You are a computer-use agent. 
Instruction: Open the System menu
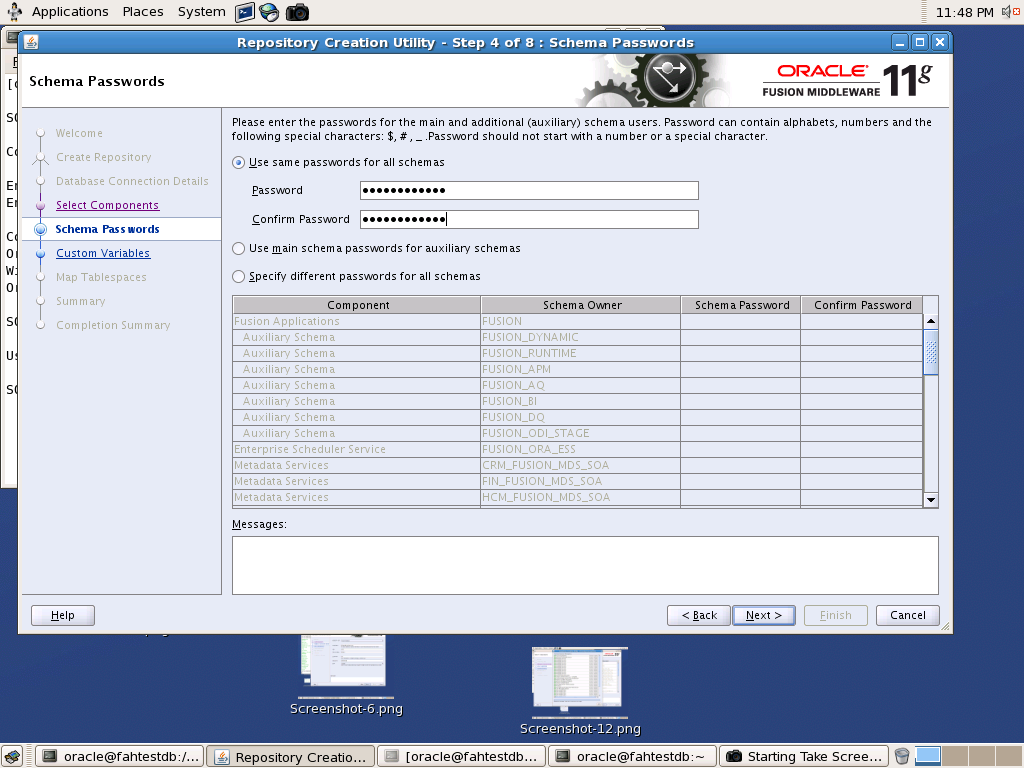(x=200, y=11)
